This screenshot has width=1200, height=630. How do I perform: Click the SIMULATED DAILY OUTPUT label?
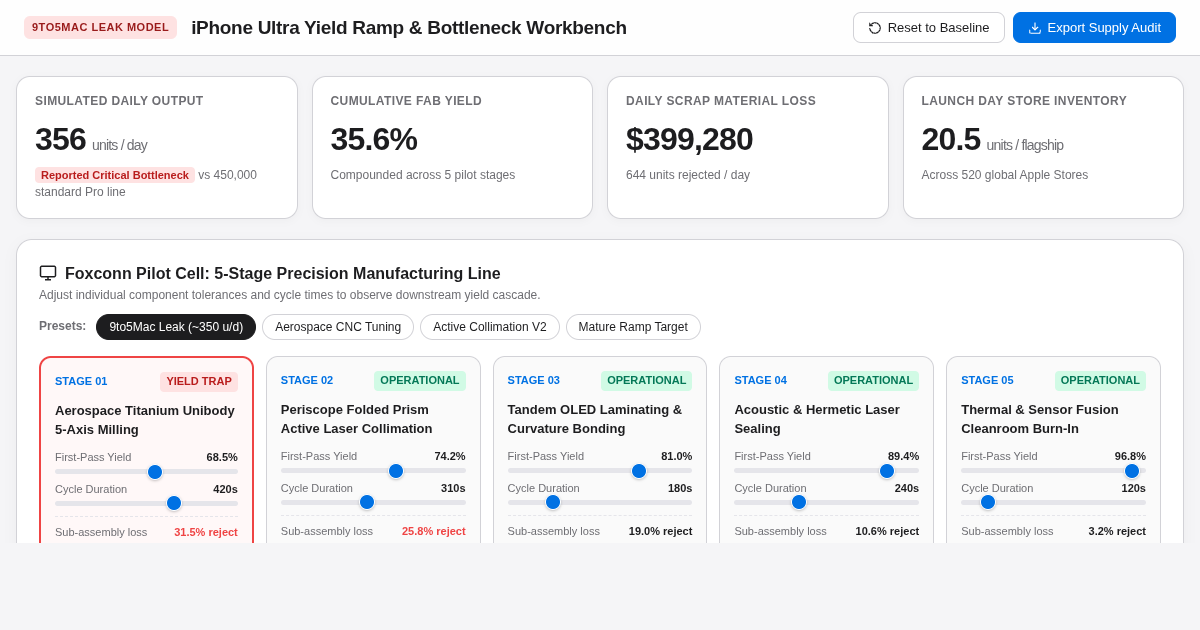pos(119,101)
